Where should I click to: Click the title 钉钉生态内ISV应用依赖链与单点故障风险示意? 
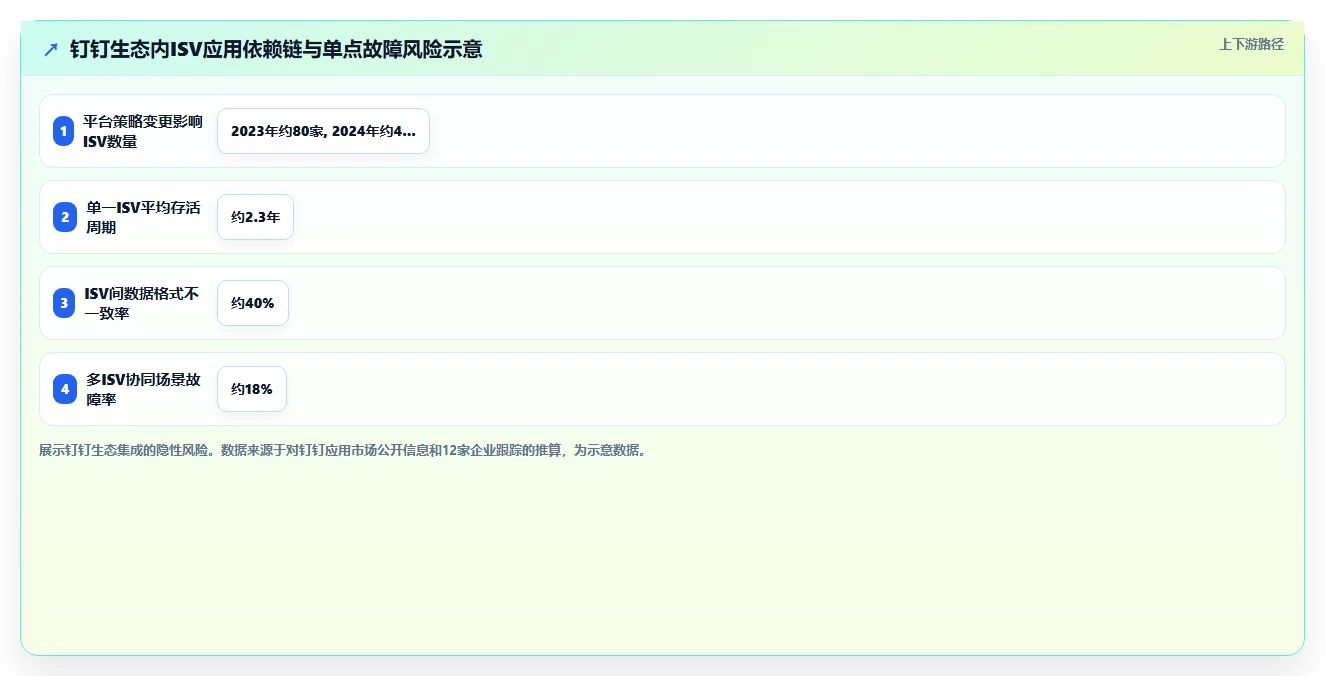276,49
